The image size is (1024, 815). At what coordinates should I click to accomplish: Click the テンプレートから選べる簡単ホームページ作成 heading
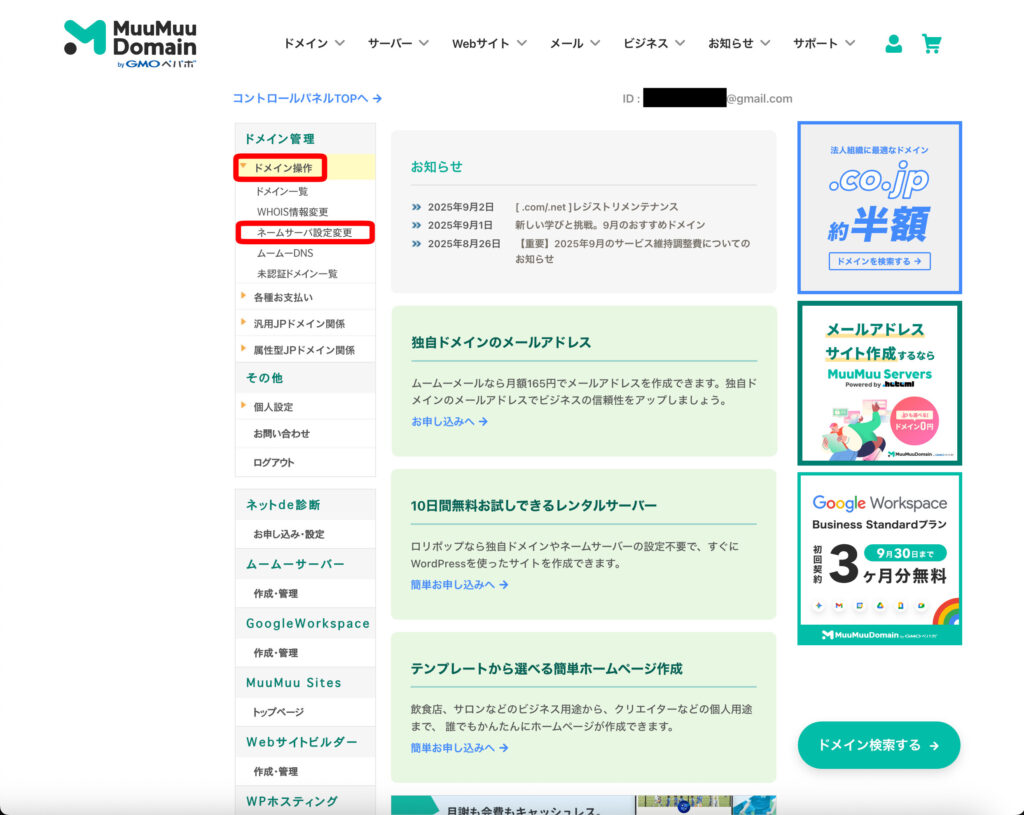[x=547, y=669]
